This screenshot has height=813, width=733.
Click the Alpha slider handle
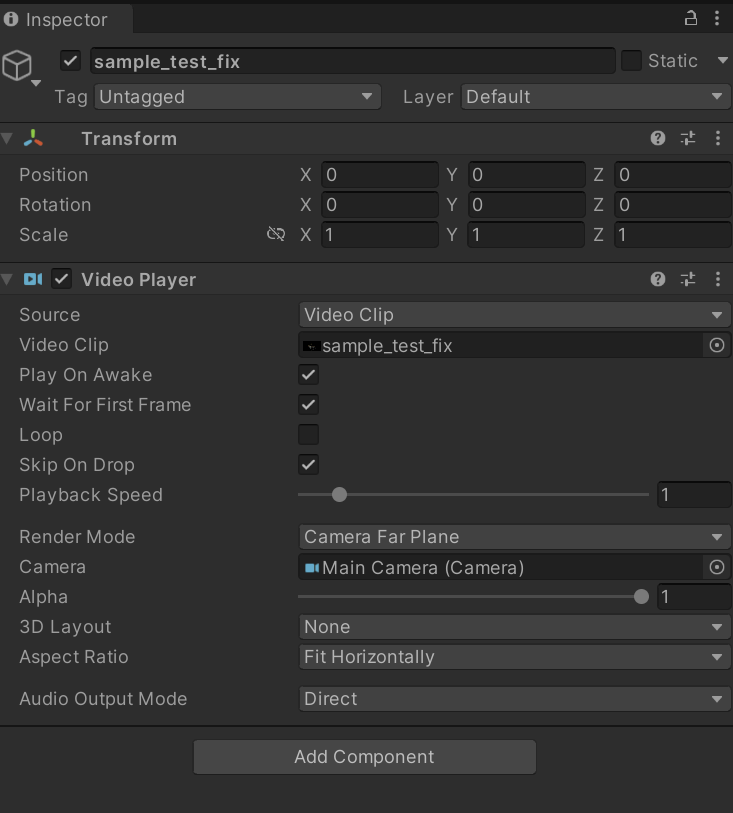click(x=641, y=597)
